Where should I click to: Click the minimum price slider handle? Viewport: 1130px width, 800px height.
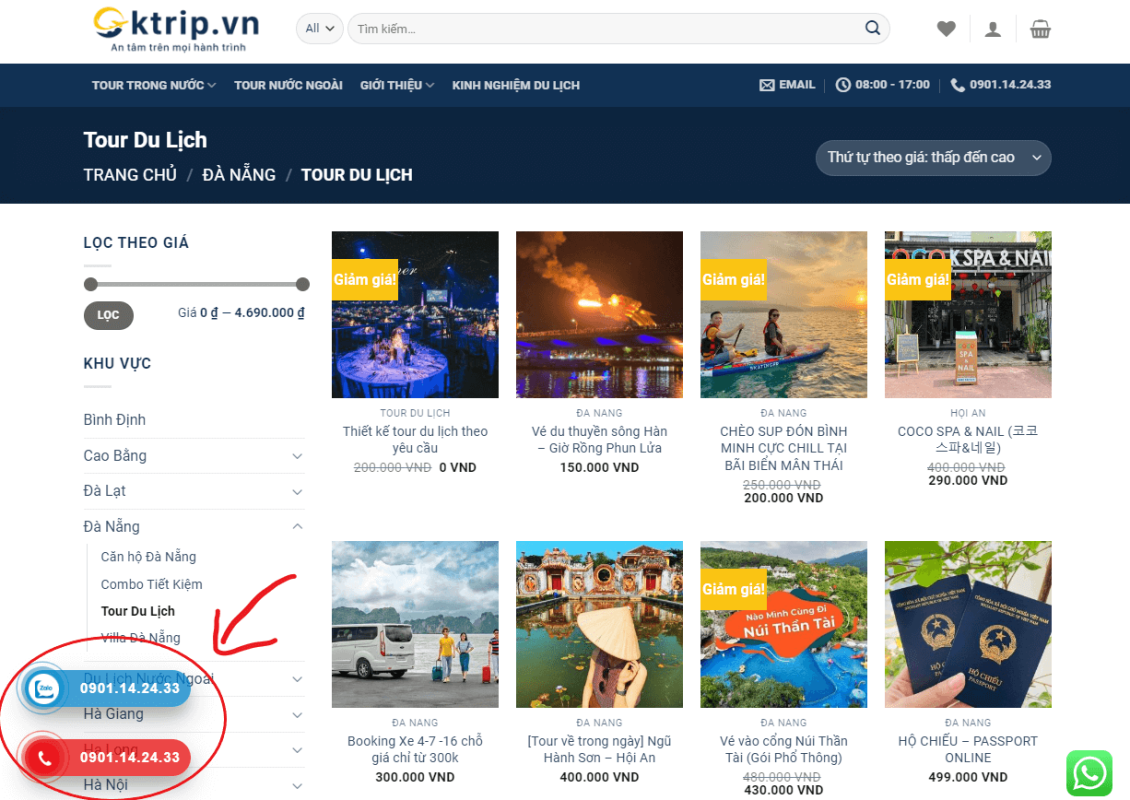[x=91, y=284]
